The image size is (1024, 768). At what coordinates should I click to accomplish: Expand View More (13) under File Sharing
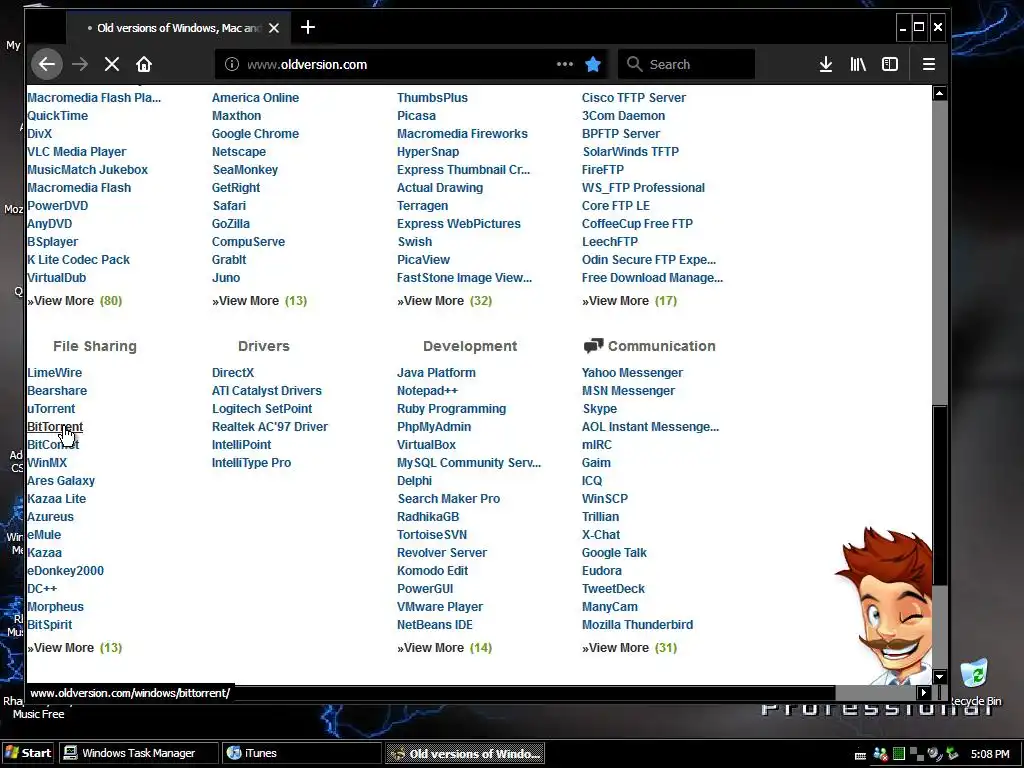coord(74,647)
